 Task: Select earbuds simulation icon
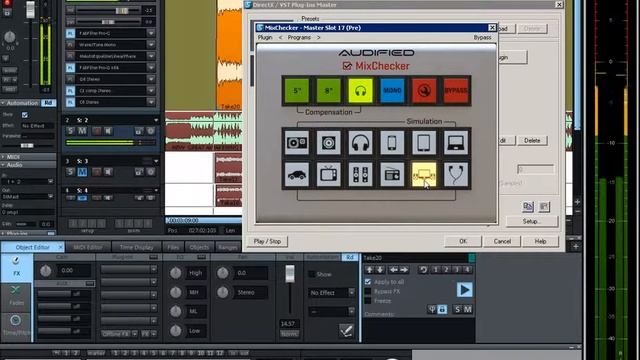(456, 174)
